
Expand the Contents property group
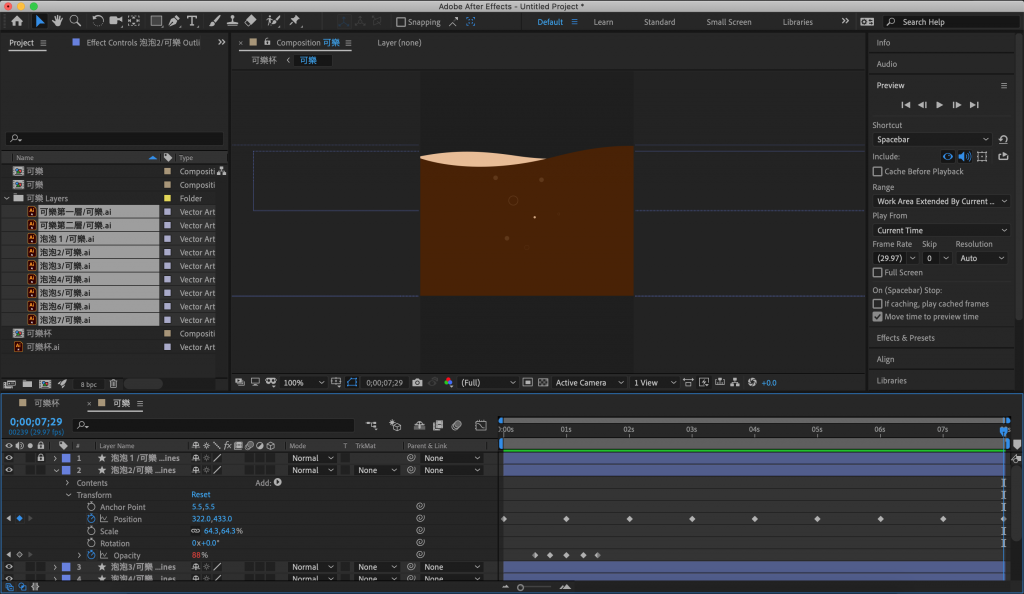coord(69,483)
